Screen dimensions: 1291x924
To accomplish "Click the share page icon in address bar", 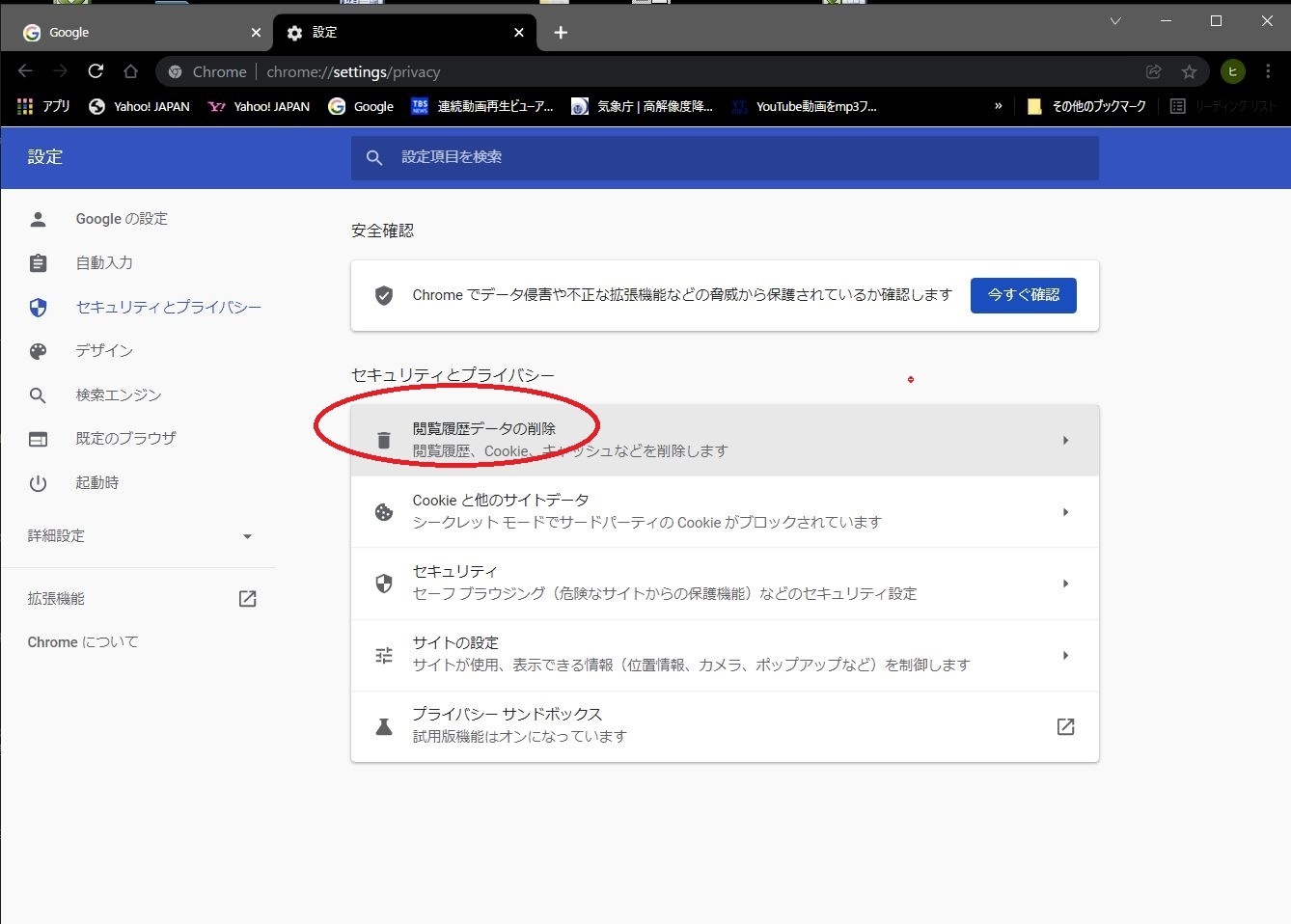I will pos(1153,71).
